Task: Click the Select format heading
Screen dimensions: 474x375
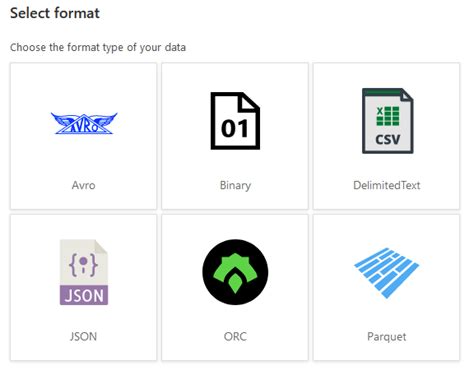Action: 55,13
